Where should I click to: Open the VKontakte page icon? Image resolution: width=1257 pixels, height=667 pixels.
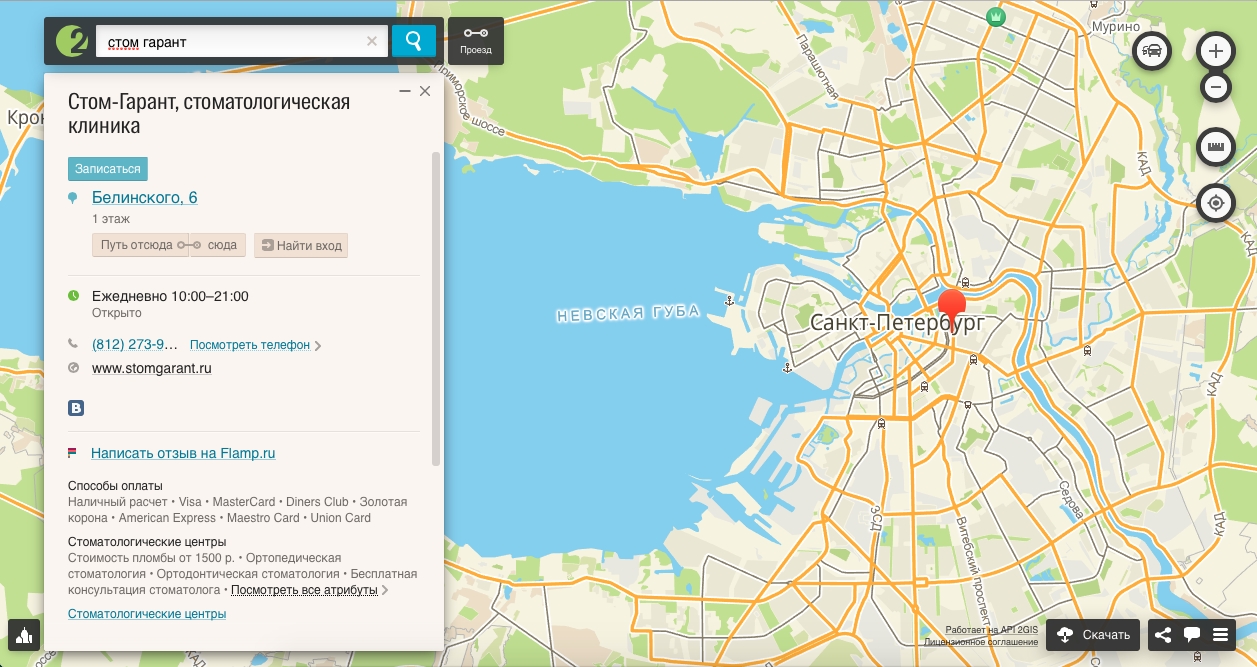[x=75, y=408]
